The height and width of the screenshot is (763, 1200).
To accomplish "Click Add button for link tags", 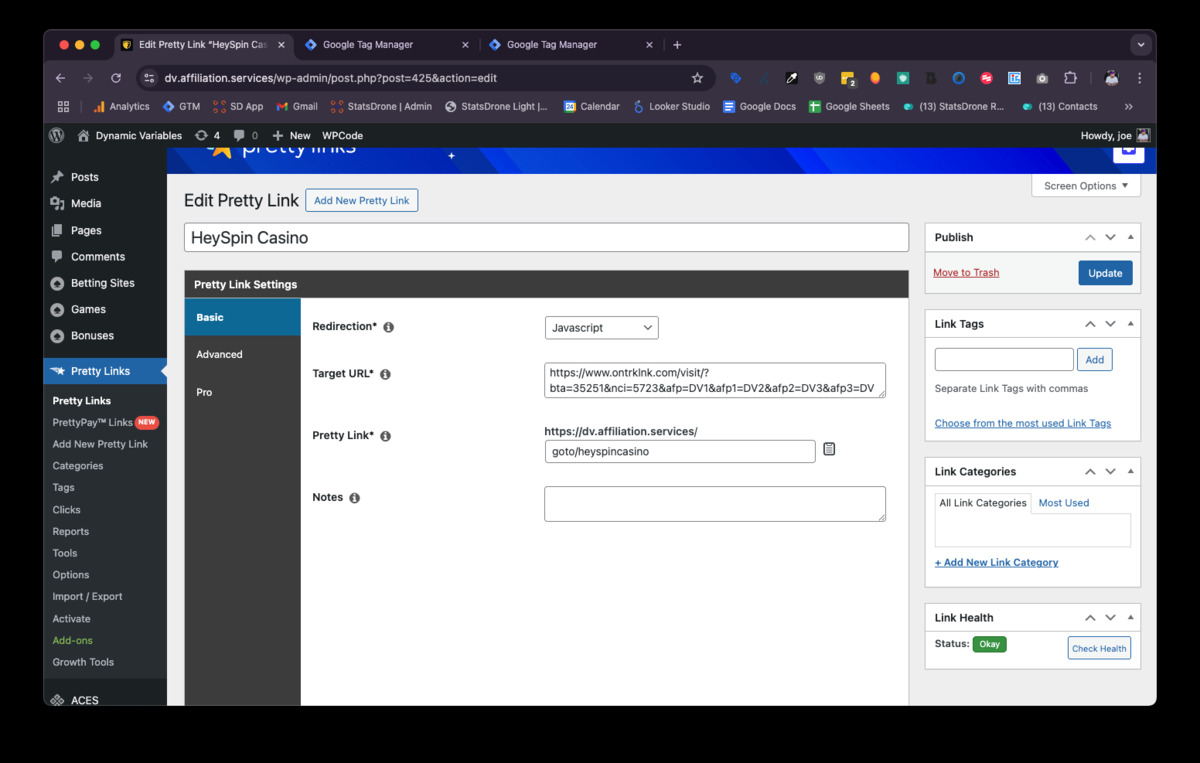I will (1095, 359).
